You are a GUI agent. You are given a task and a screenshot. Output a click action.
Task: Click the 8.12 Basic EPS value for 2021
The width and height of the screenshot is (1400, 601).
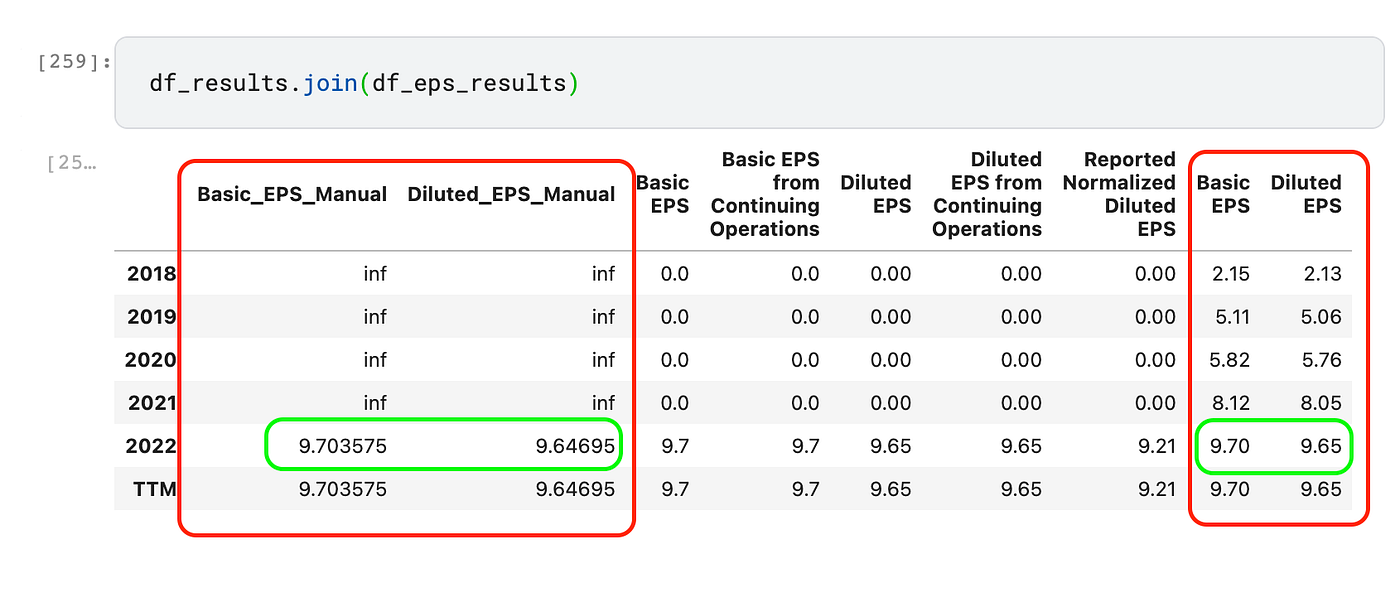coord(1229,402)
